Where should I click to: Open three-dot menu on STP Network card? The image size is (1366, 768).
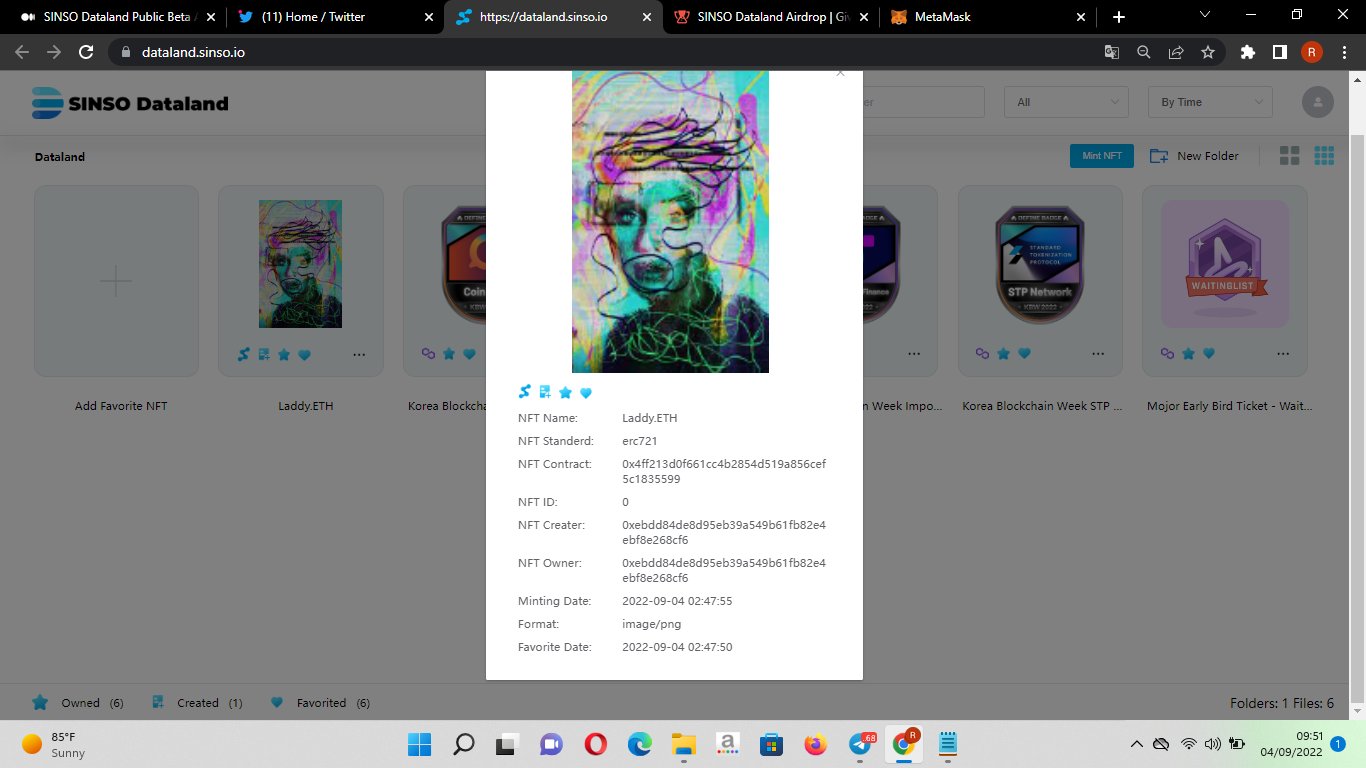tap(1099, 354)
